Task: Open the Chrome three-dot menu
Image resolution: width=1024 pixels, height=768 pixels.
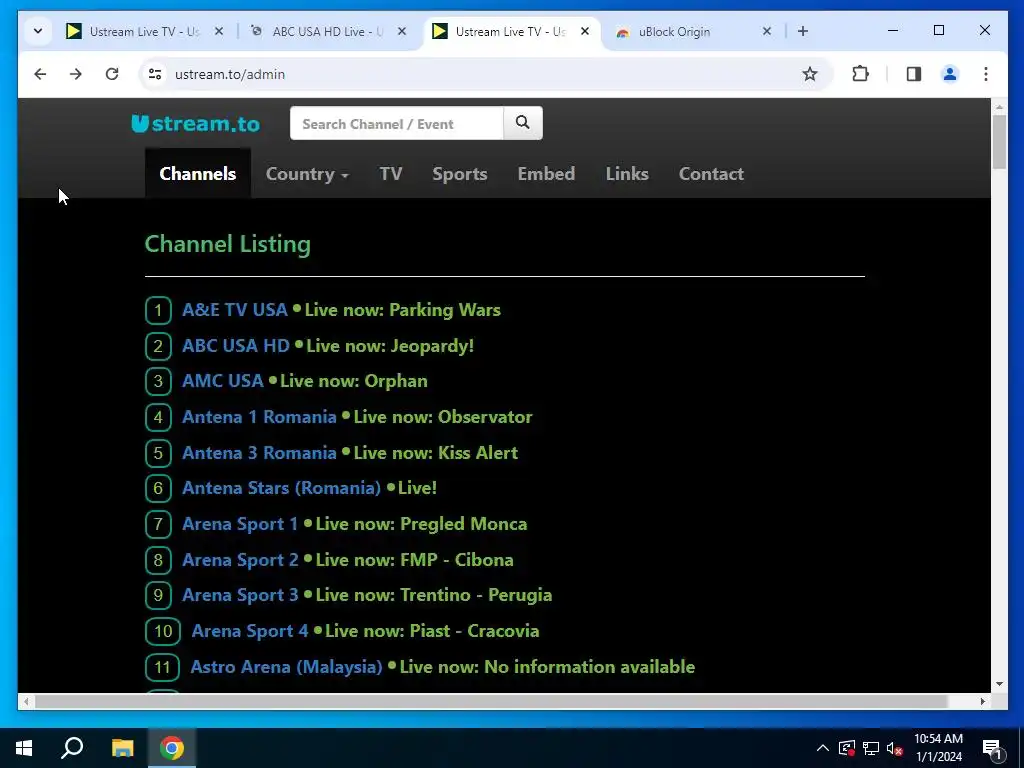Action: 986,74
